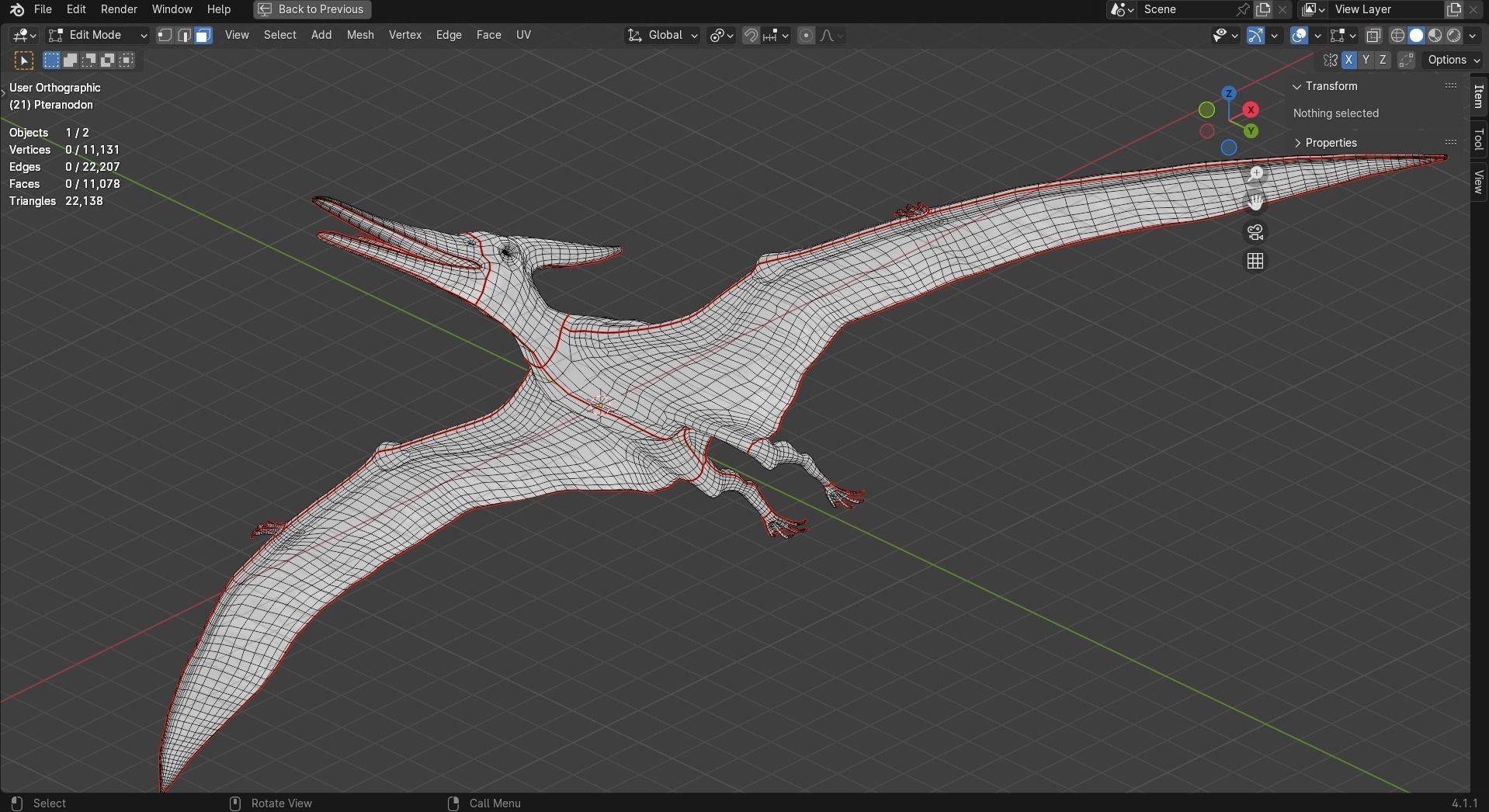The height and width of the screenshot is (812, 1489).
Task: Open the shading options dropdown arrow
Action: pos(1473,35)
